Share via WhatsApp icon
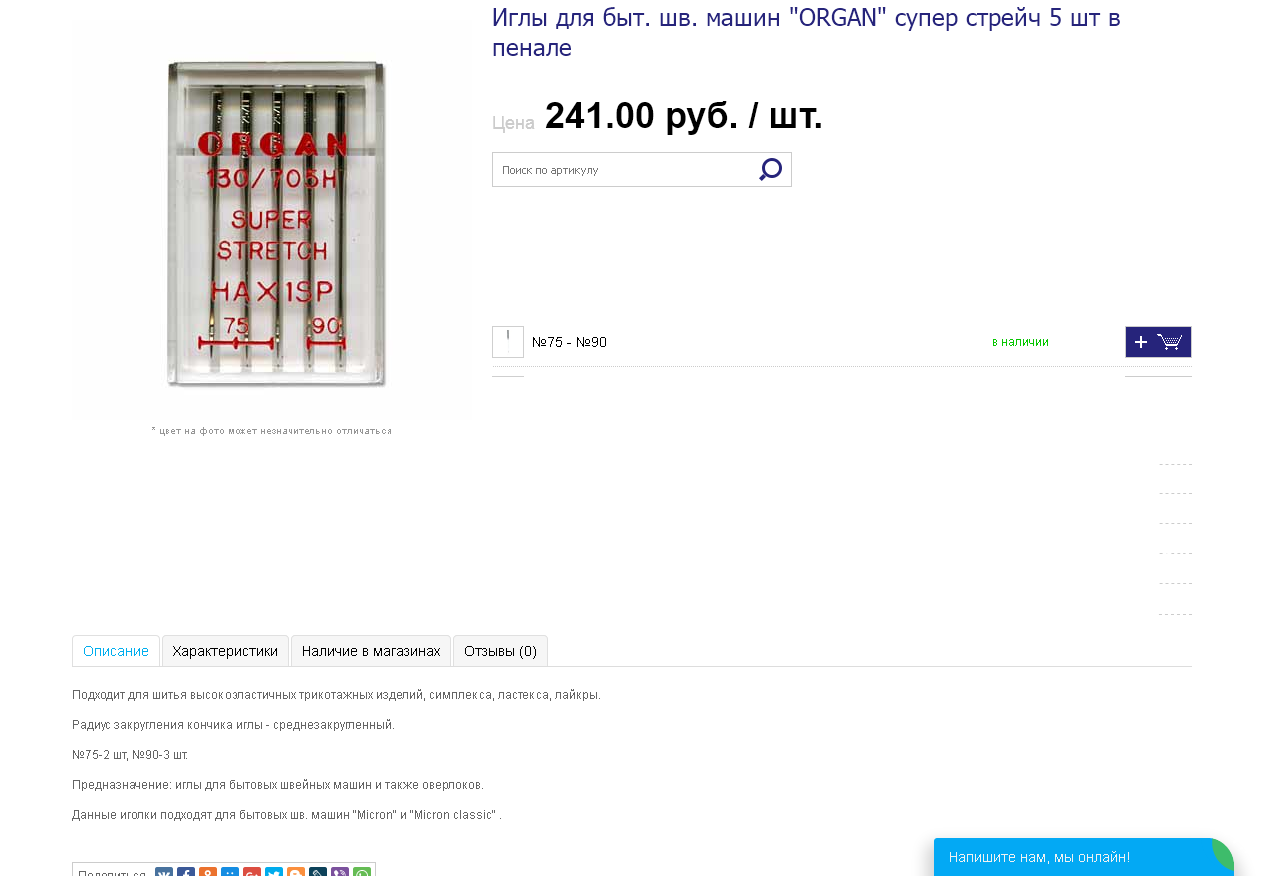Image resolution: width=1280 pixels, height=876 pixels. [x=362, y=872]
